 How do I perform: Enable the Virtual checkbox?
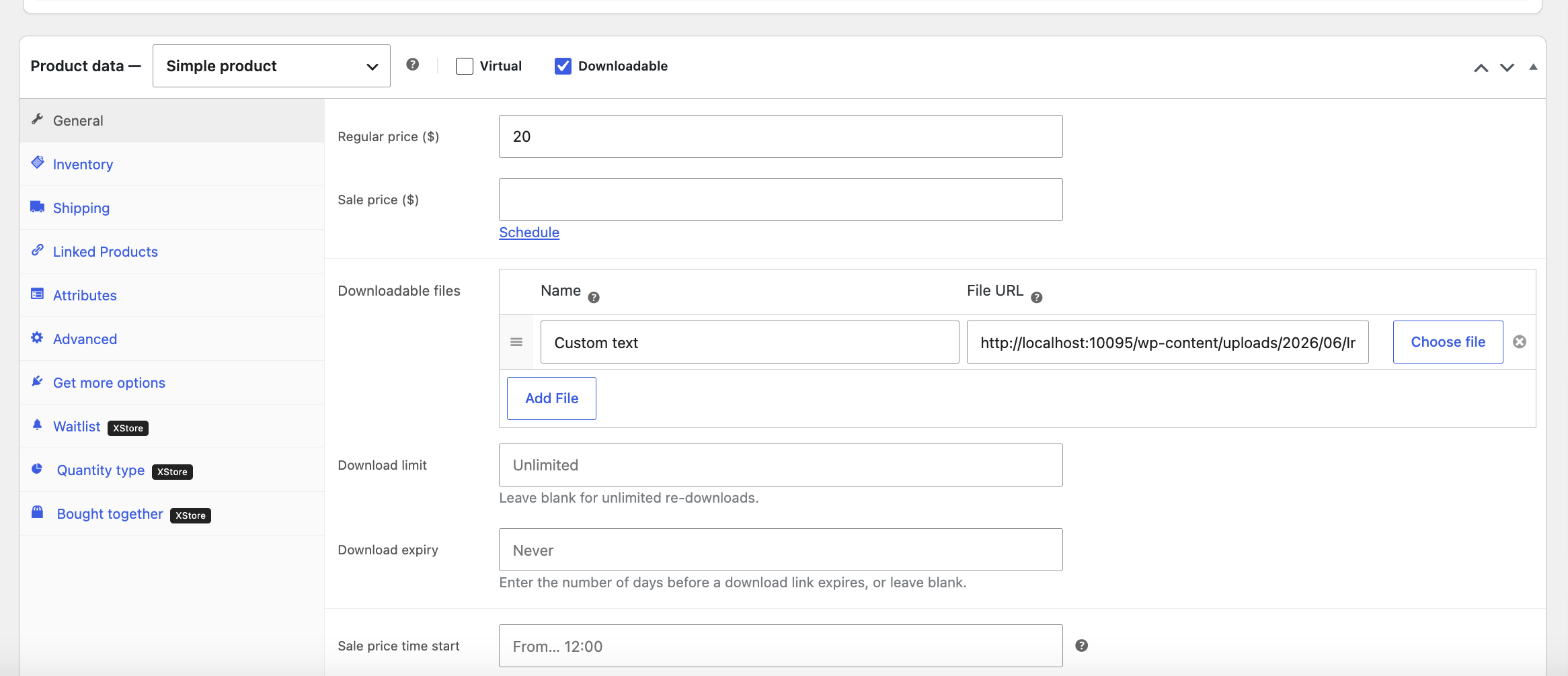tap(465, 66)
